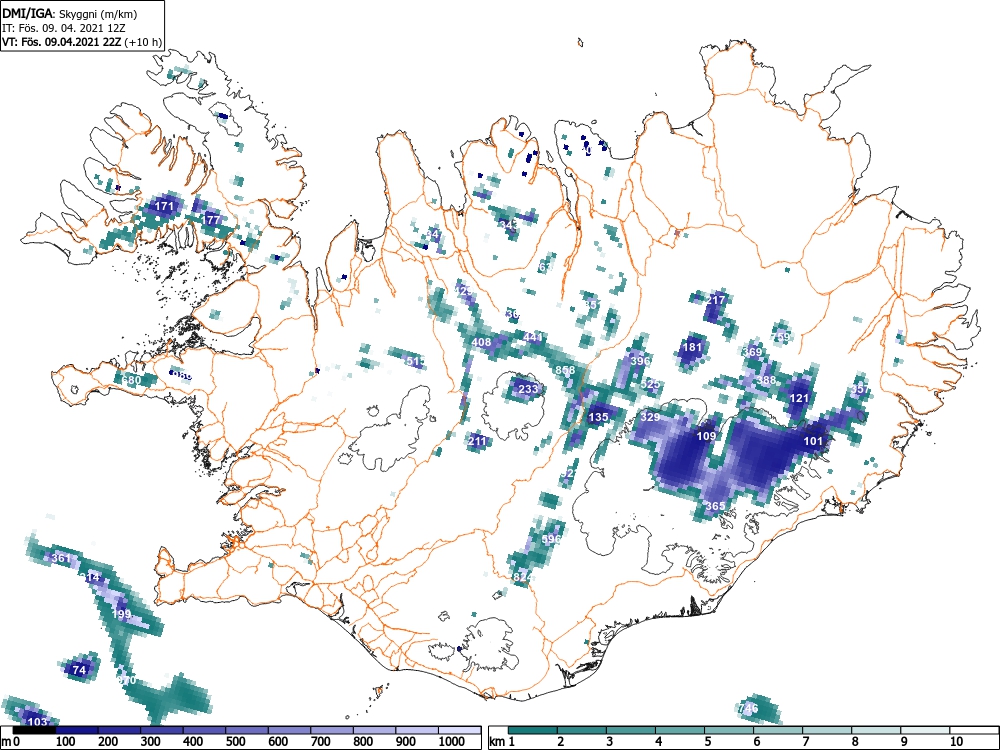Click the 135 value label on the map

click(x=598, y=417)
